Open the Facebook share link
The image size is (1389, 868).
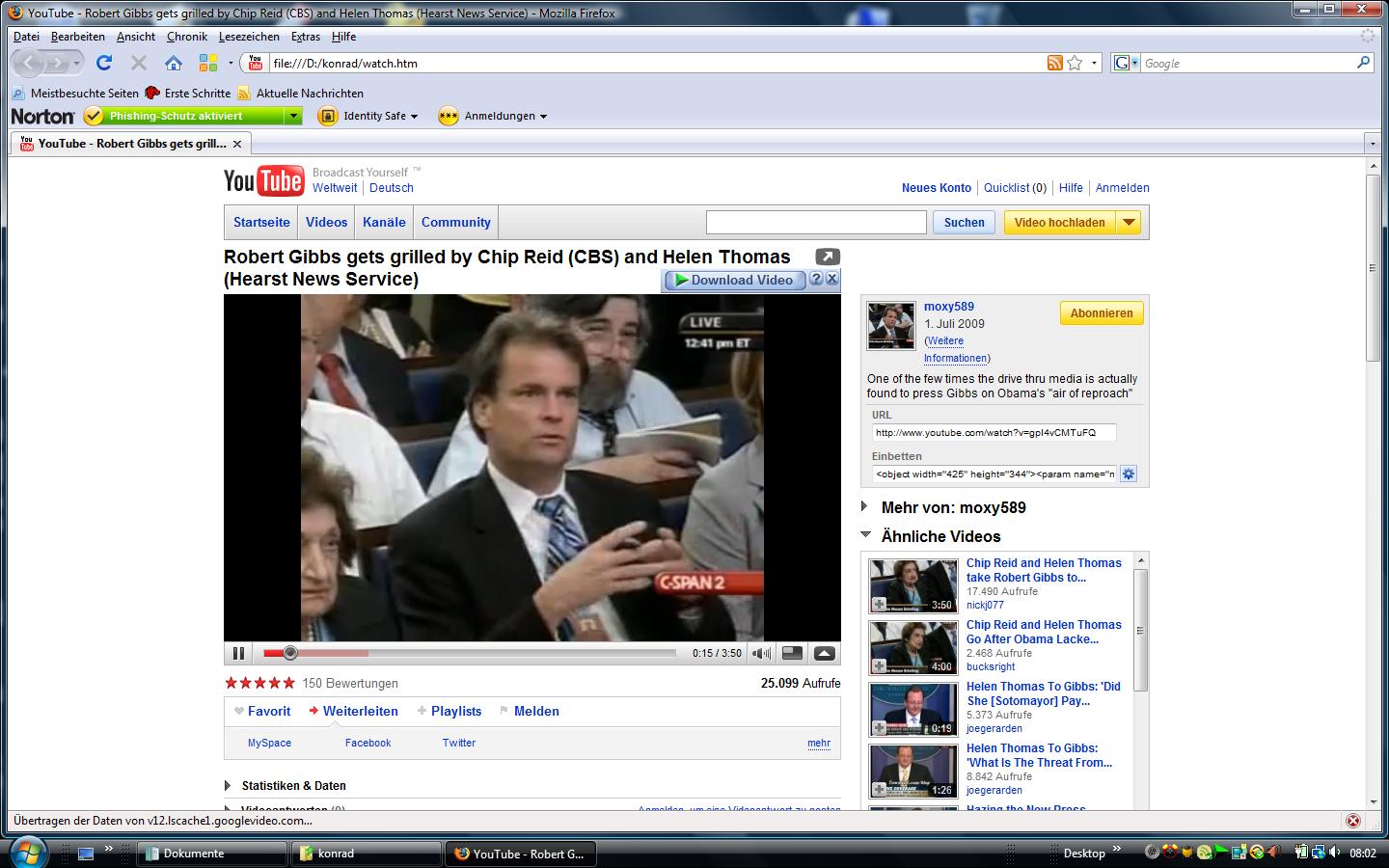point(368,743)
